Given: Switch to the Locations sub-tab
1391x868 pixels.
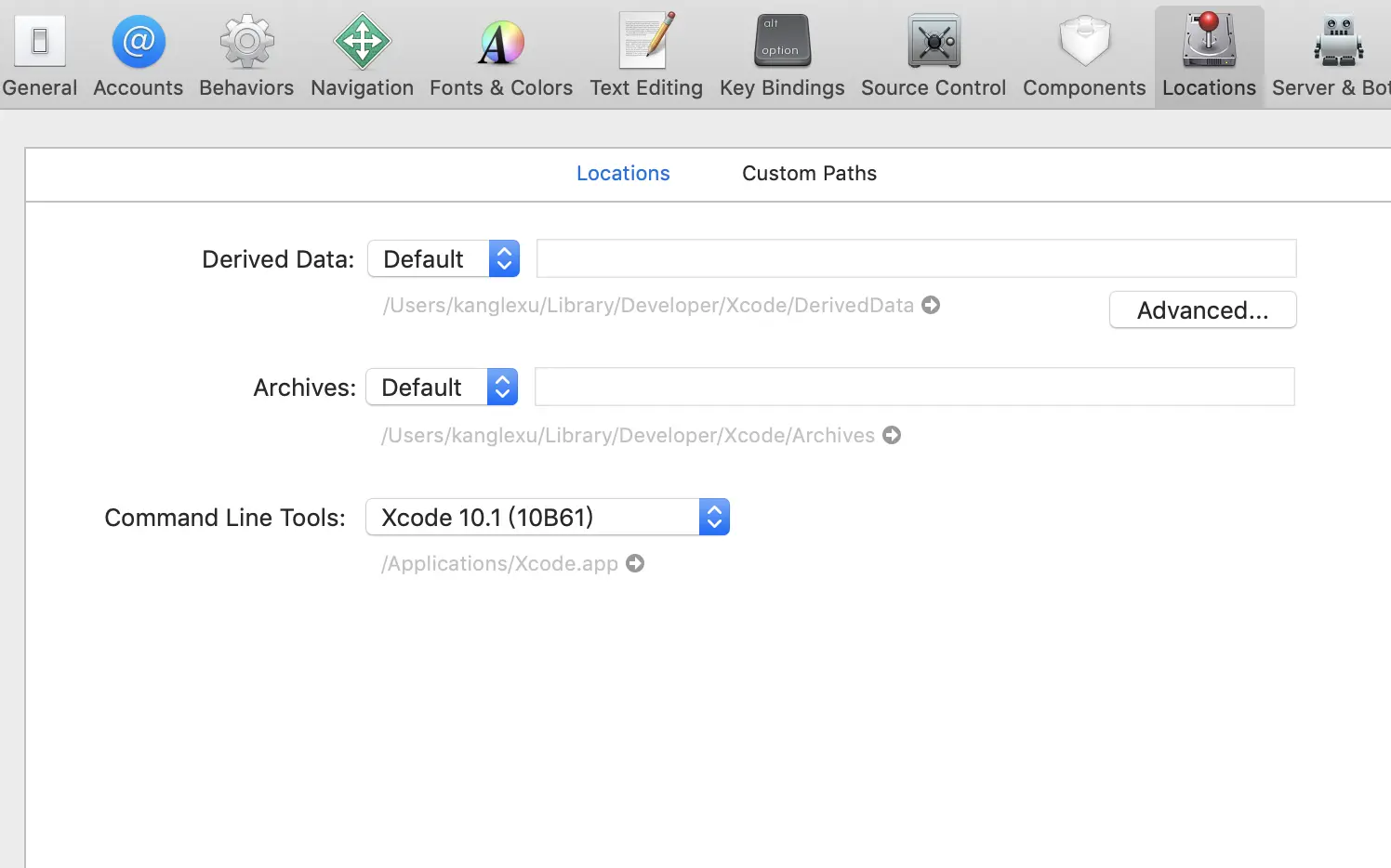Looking at the screenshot, I should tap(623, 173).
